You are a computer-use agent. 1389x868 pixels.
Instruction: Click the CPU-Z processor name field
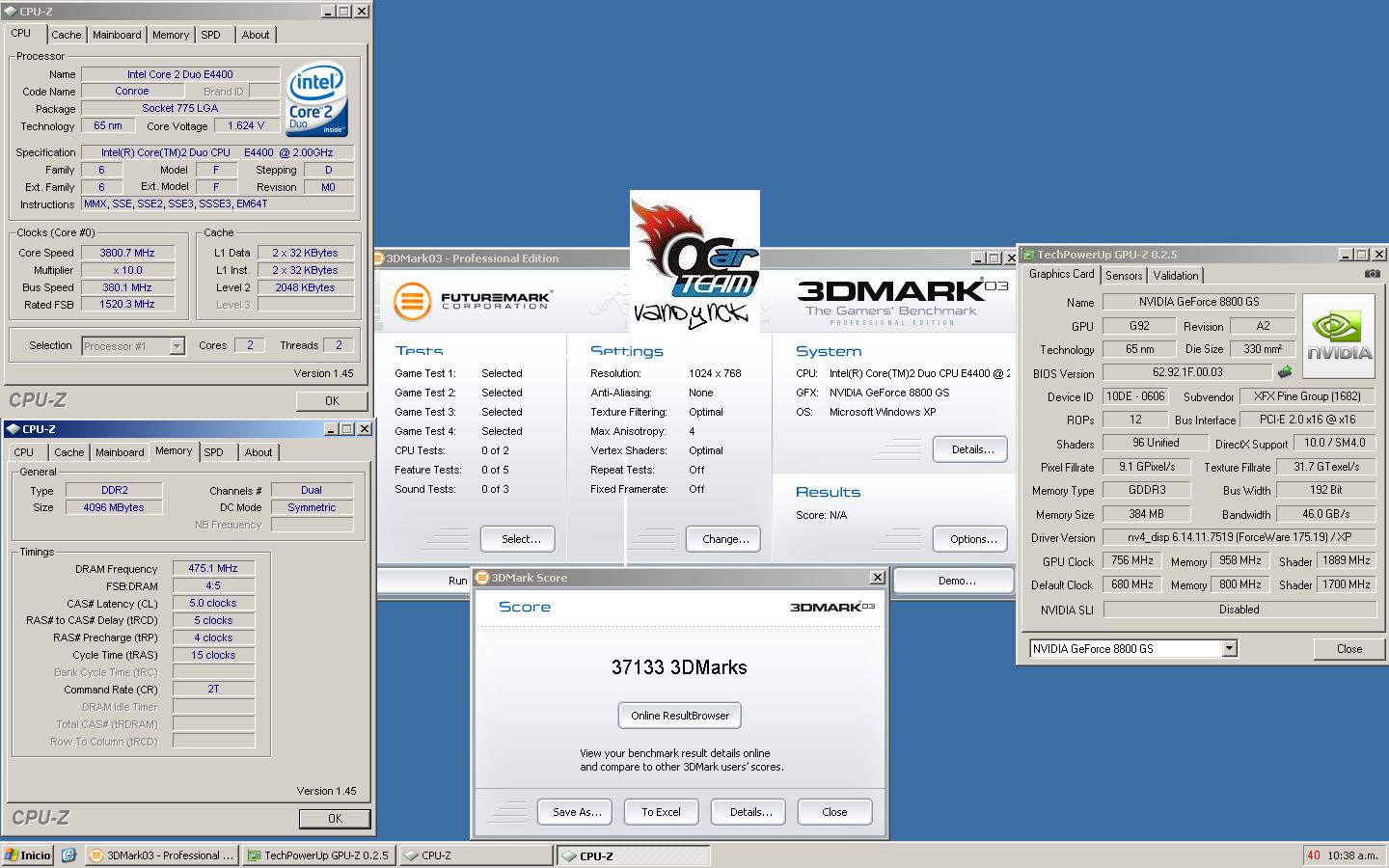pos(180,74)
